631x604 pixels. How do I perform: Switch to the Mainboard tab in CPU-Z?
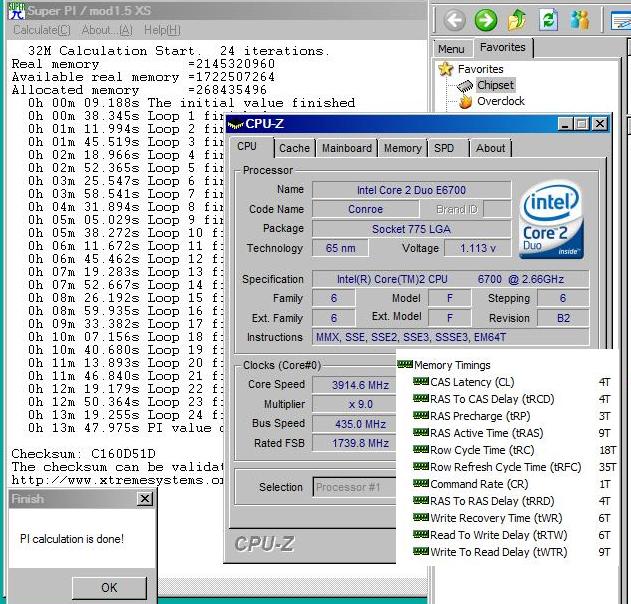coord(346,148)
